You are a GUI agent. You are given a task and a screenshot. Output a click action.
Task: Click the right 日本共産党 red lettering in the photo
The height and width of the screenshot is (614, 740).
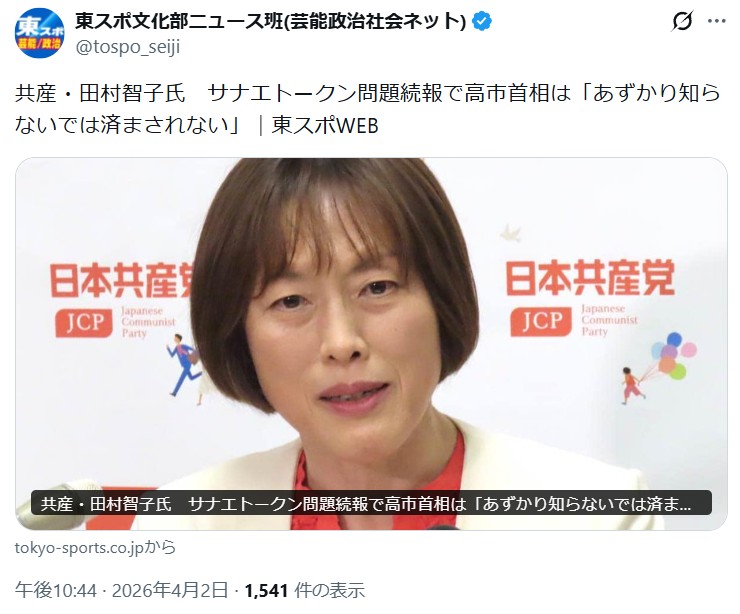click(590, 278)
